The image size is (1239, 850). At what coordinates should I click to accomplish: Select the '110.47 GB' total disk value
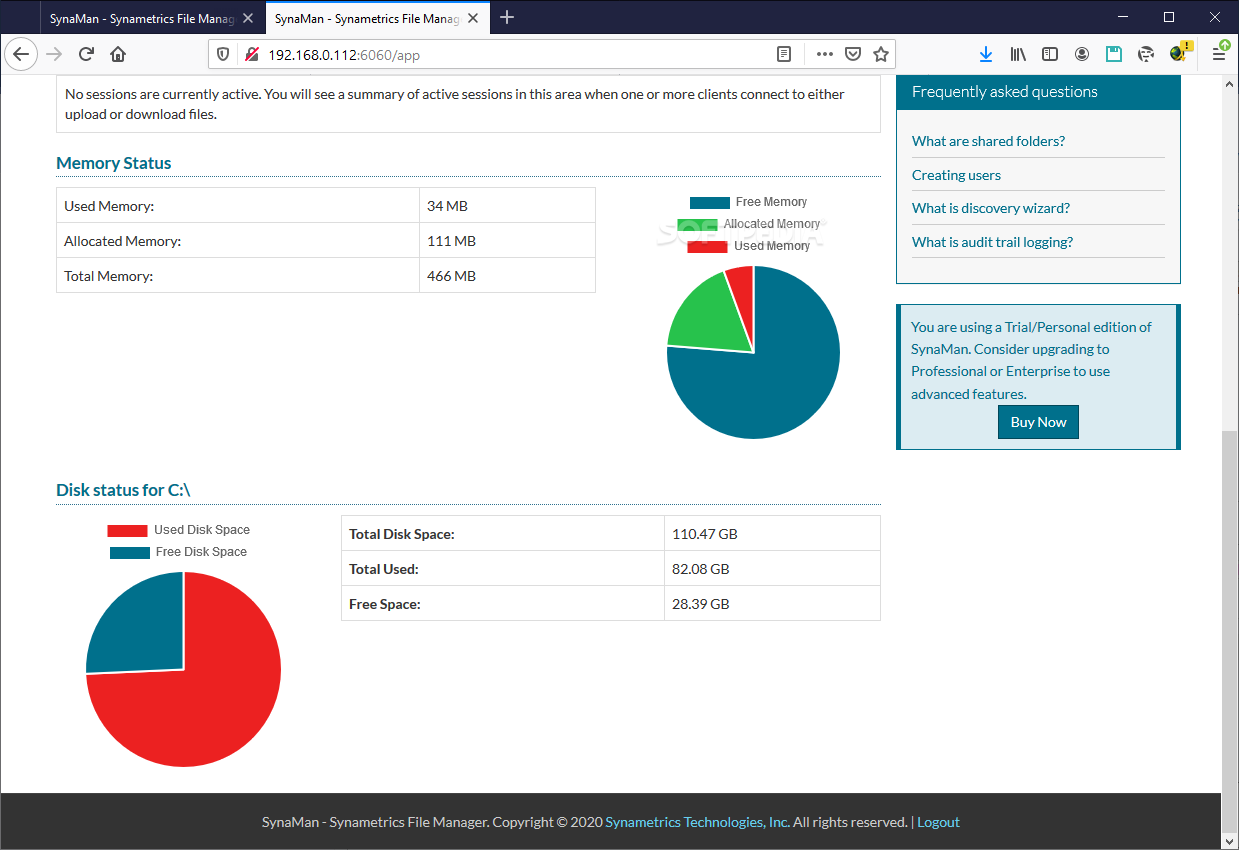pos(705,534)
